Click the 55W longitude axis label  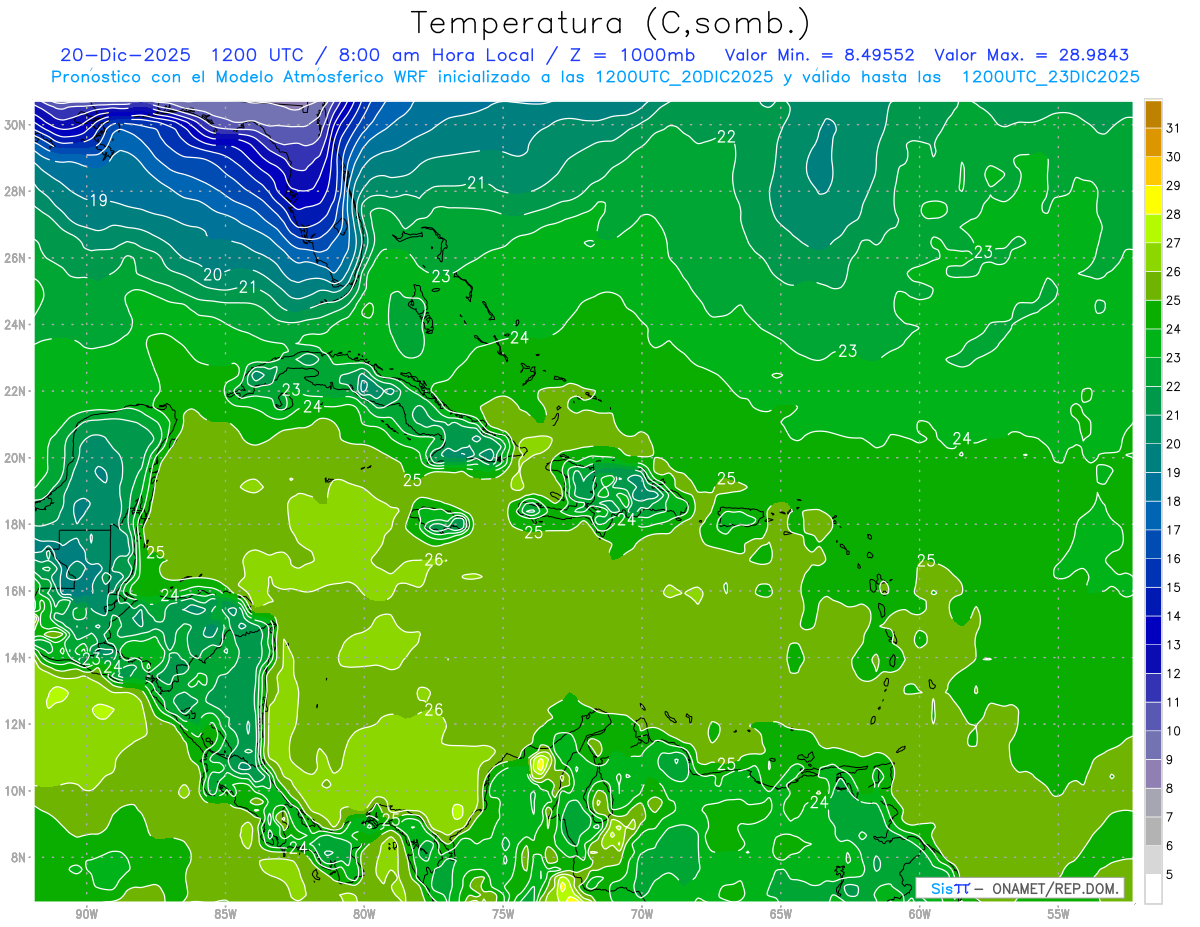click(x=1059, y=913)
